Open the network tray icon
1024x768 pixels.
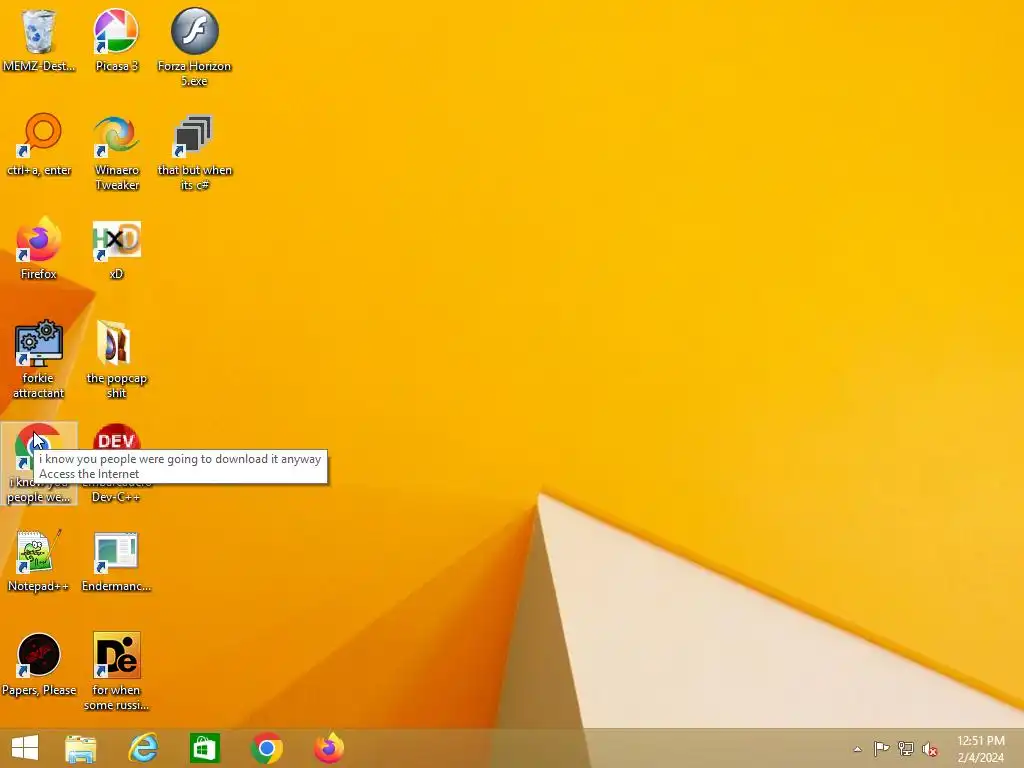coord(906,749)
